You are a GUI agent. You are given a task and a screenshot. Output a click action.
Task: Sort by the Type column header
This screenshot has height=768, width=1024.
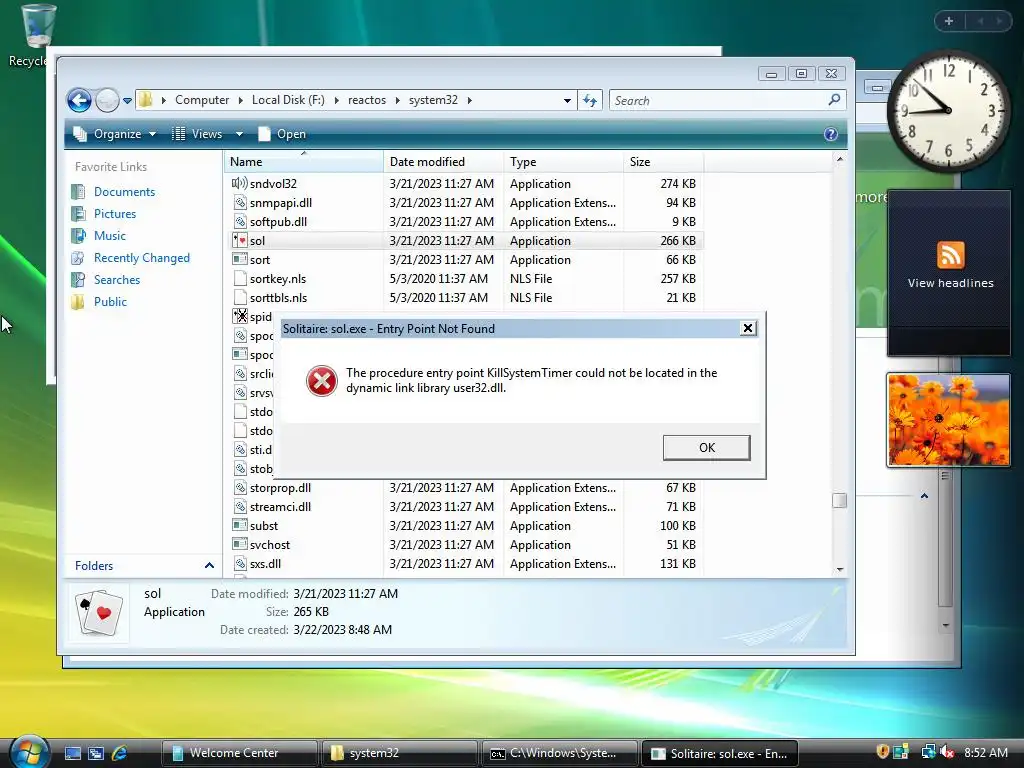pos(563,161)
